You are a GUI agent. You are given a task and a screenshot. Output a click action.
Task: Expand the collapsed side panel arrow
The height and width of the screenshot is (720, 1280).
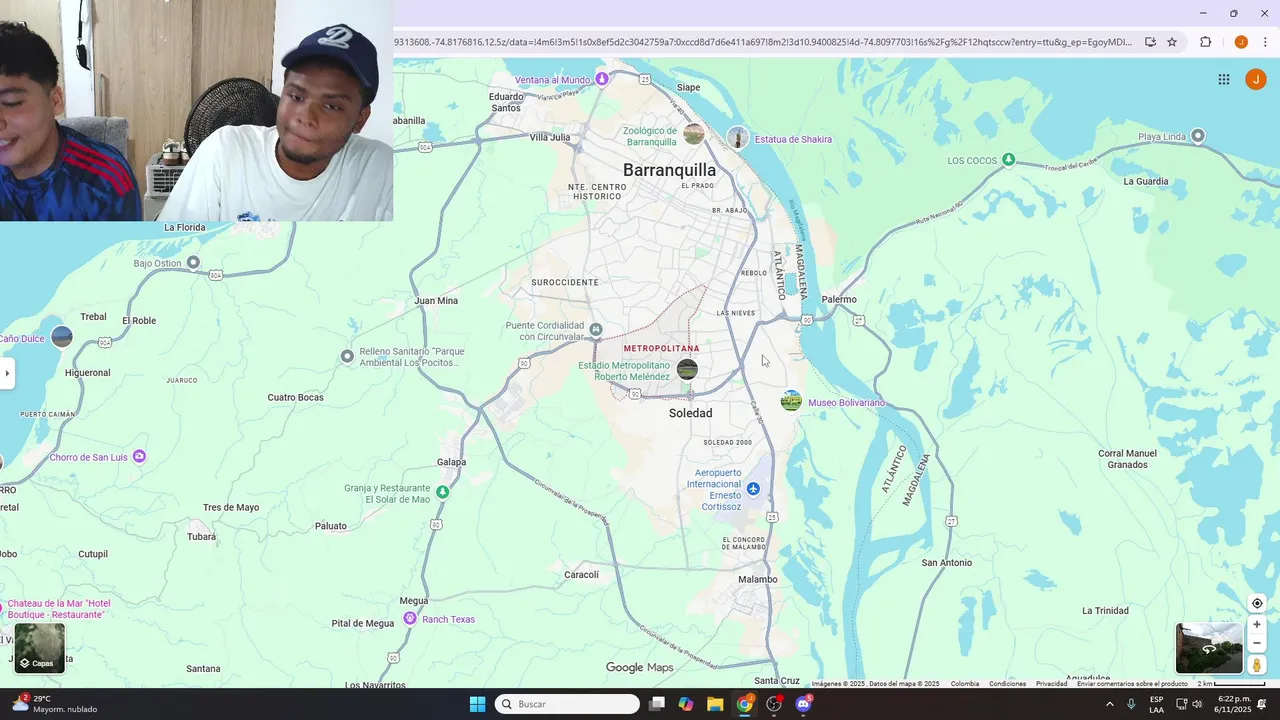[7, 373]
